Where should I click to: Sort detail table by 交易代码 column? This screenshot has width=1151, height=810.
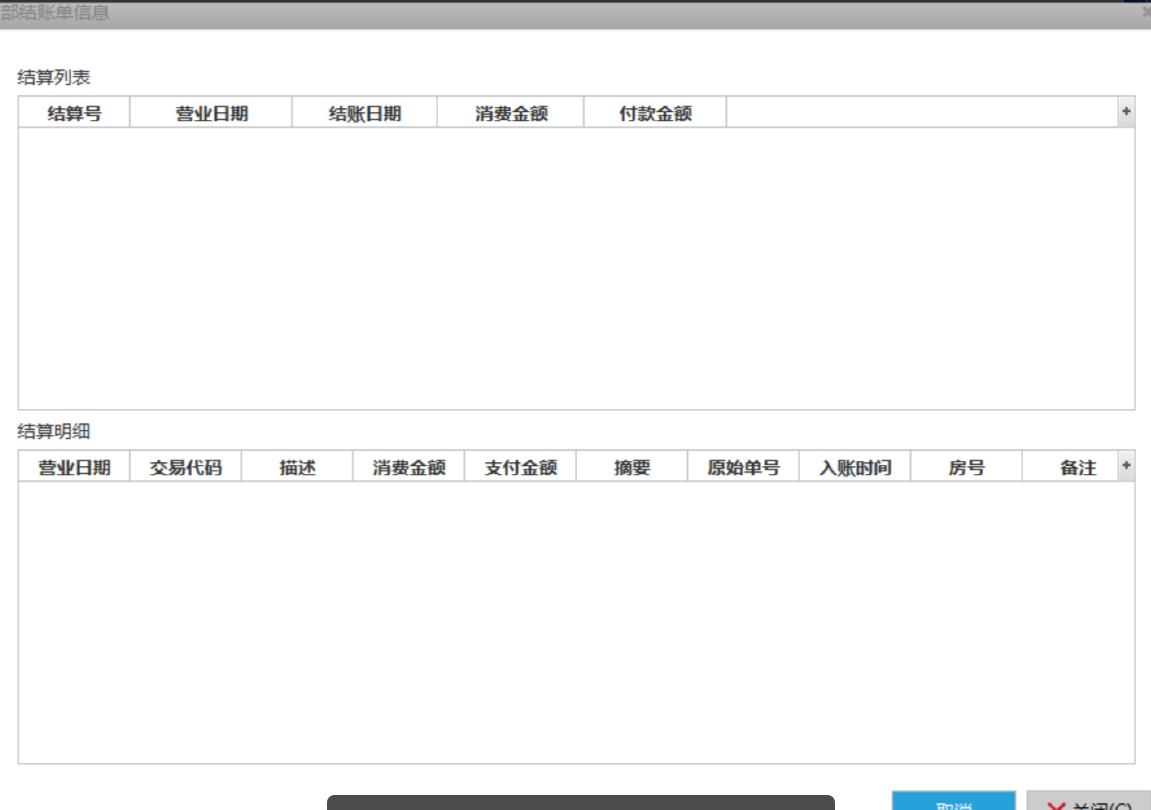[x=186, y=467]
